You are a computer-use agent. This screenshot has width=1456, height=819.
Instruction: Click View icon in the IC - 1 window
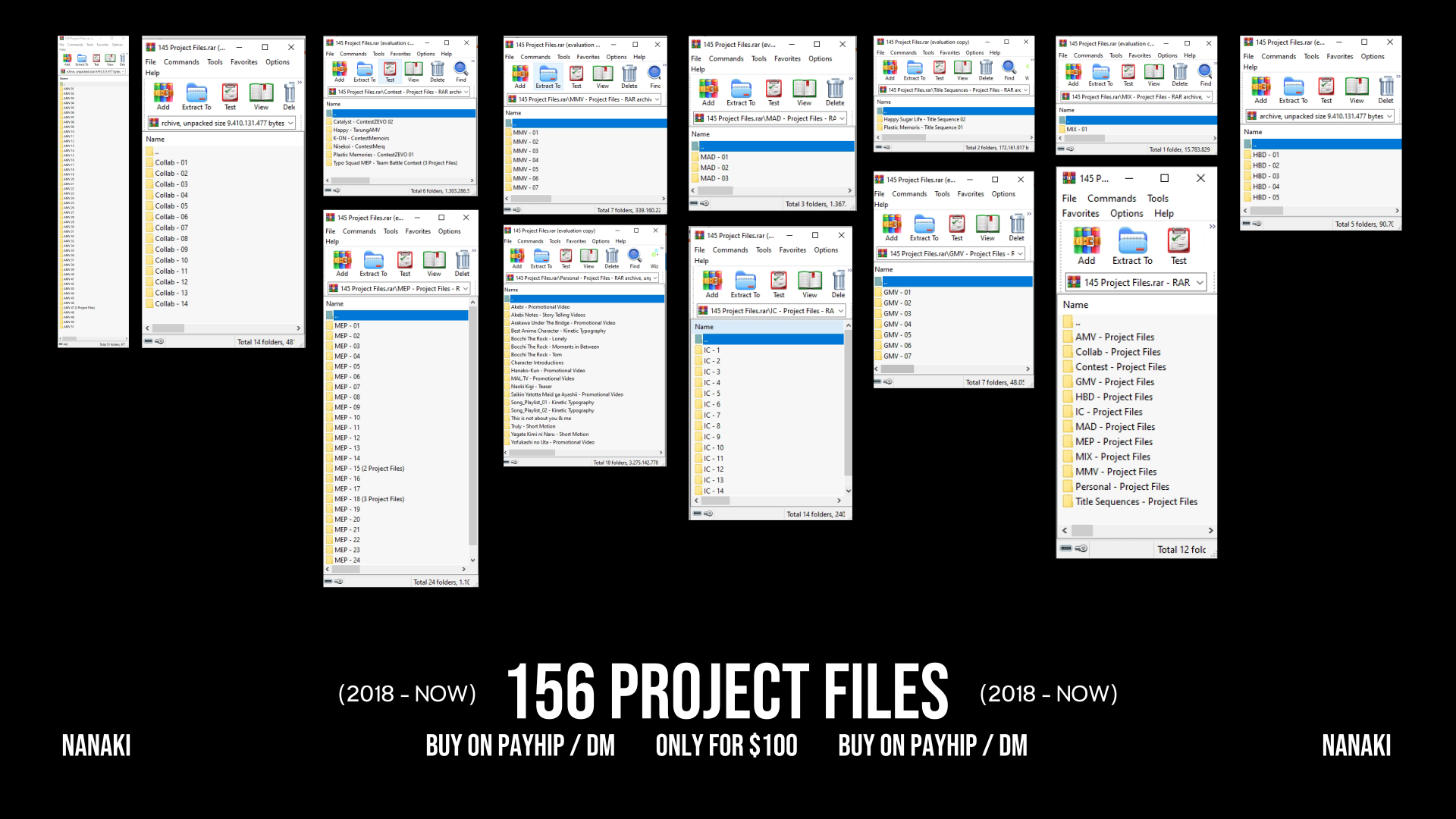pyautogui.click(x=810, y=280)
